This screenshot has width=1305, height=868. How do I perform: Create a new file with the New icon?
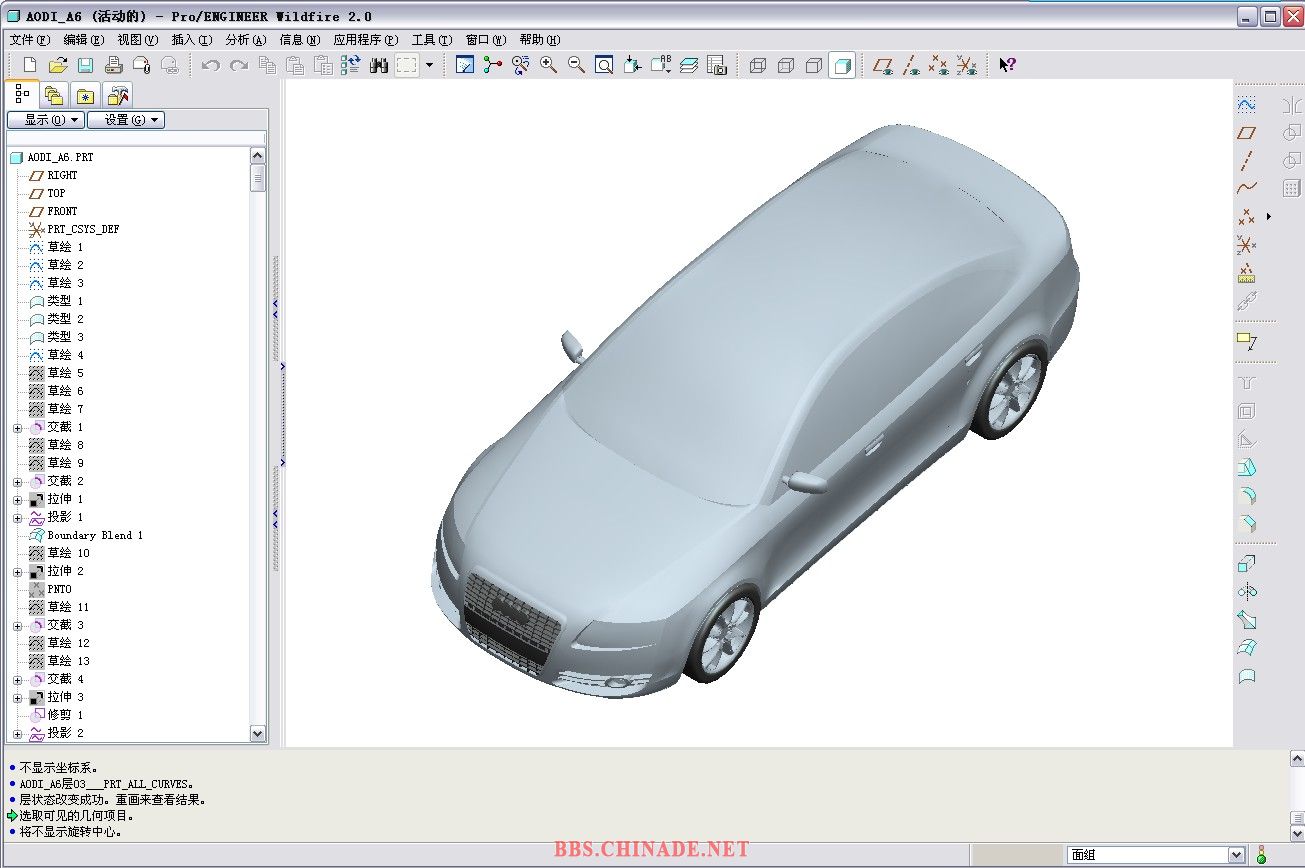tap(30, 65)
